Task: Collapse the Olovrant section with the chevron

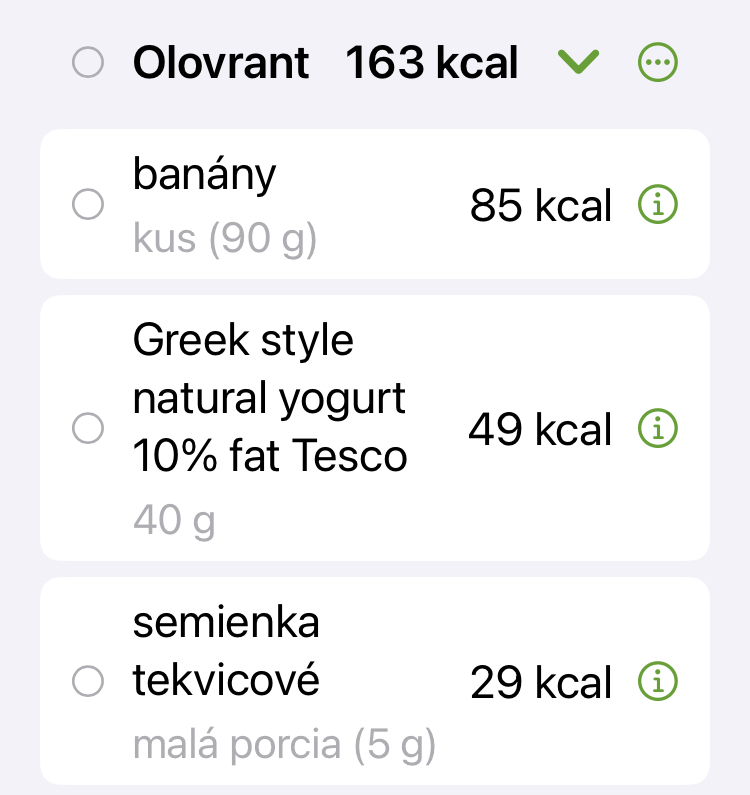Action: click(578, 63)
